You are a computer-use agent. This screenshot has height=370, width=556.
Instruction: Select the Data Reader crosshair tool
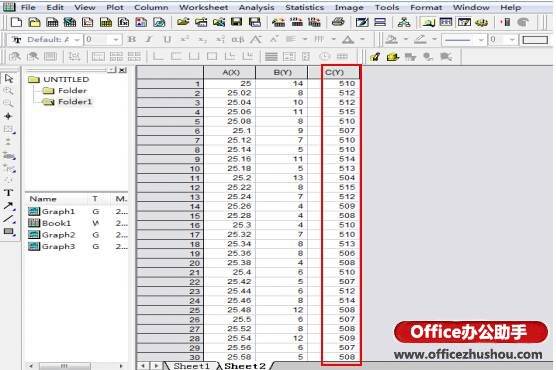pos(8,116)
